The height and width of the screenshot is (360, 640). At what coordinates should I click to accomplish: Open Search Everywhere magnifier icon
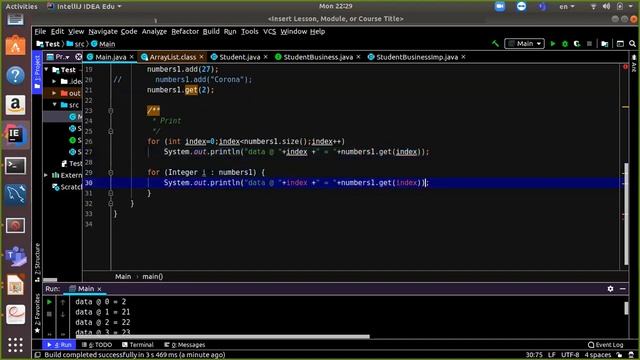point(632,44)
